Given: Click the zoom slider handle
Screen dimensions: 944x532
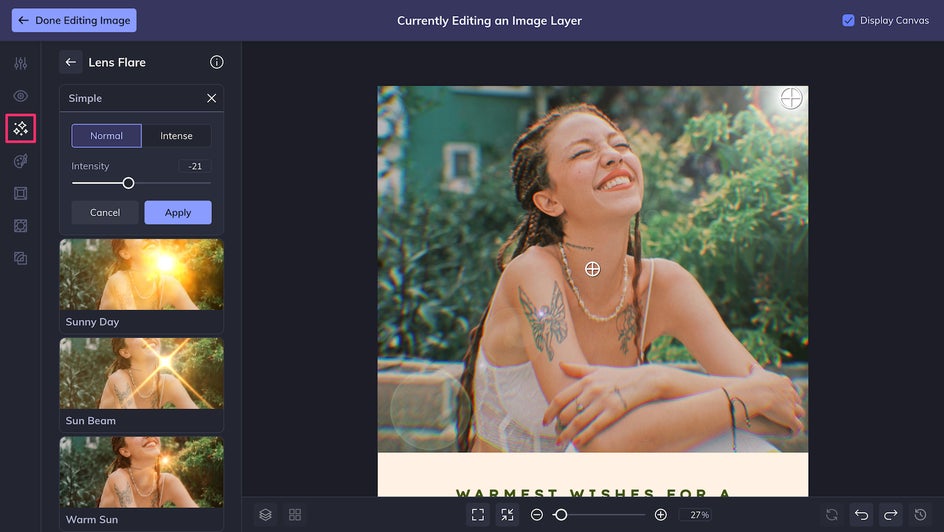Looking at the screenshot, I should click(x=560, y=515).
